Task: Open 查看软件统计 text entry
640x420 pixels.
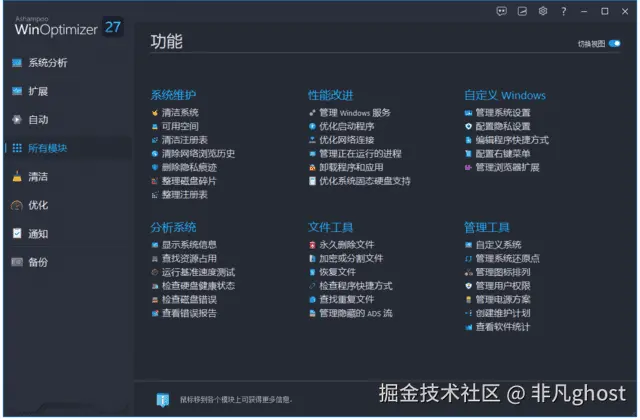Action: click(x=503, y=327)
